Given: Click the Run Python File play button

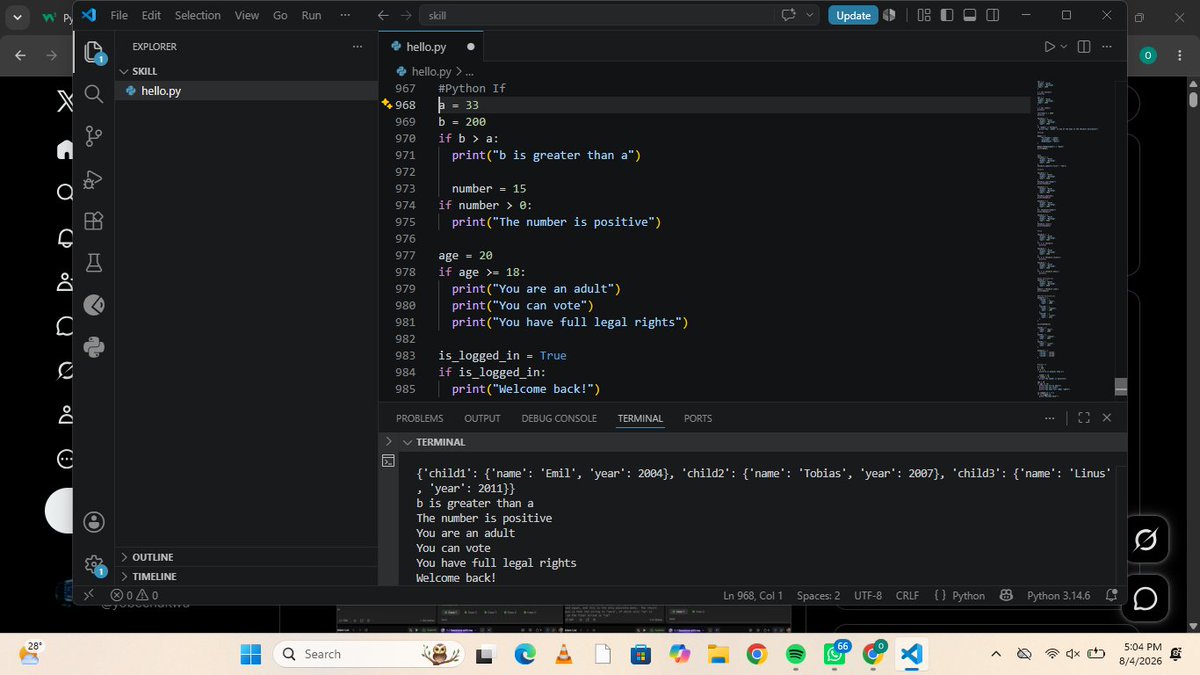Looking at the screenshot, I should (1049, 47).
